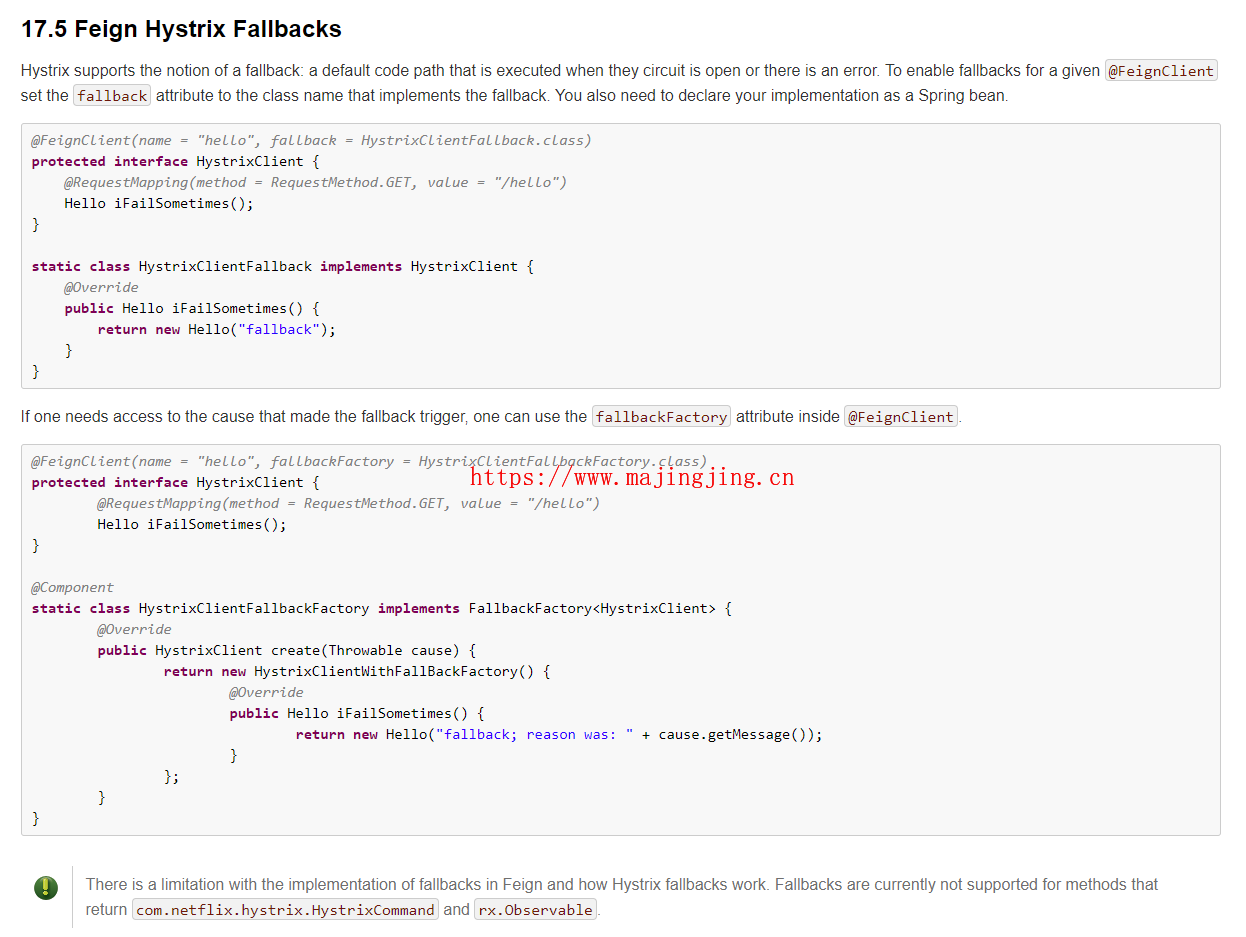Click 'HystrixClient create(Throwable cause)' line
Screen dimensions: 1246x937
[287, 650]
